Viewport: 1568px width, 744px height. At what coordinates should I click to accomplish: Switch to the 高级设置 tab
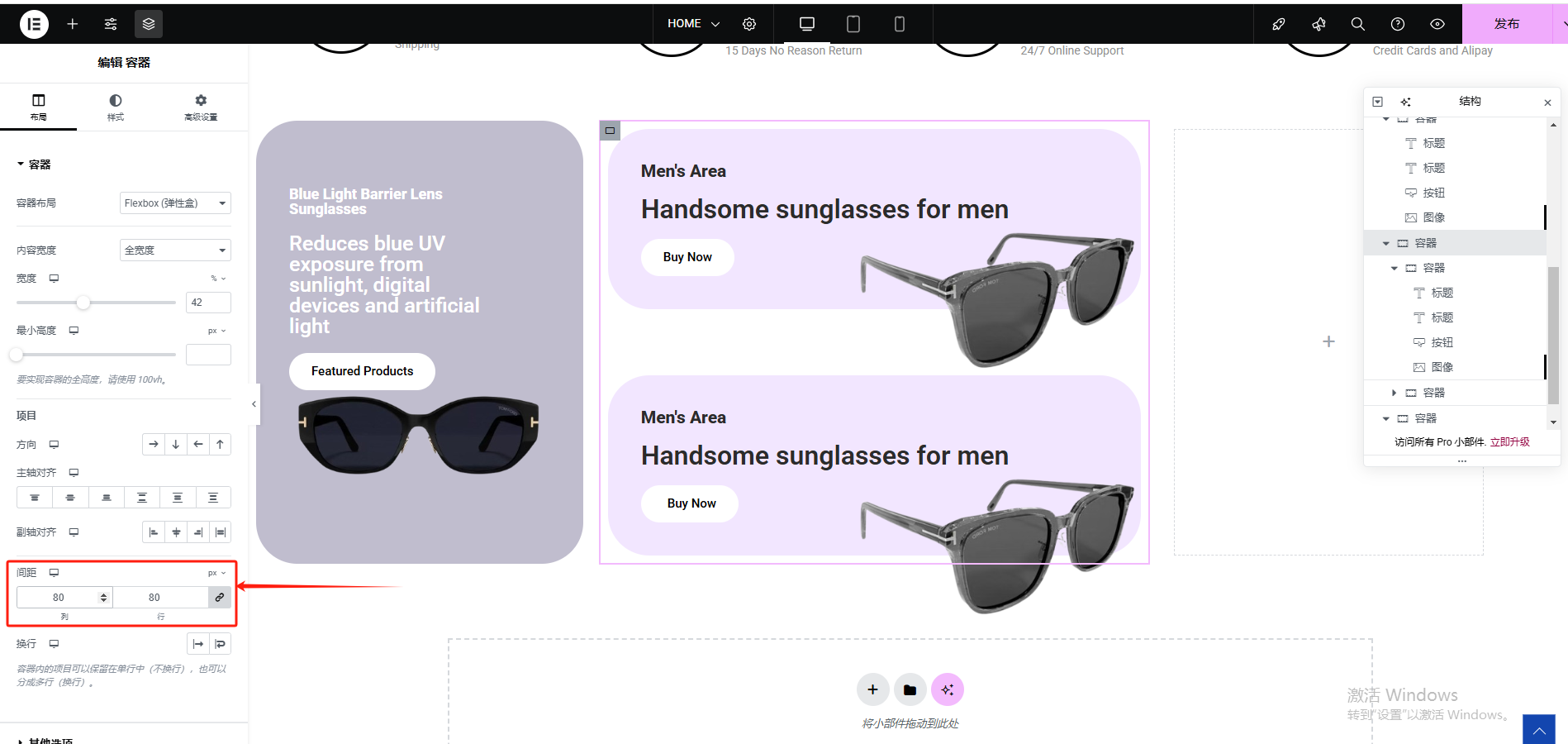[x=201, y=107]
